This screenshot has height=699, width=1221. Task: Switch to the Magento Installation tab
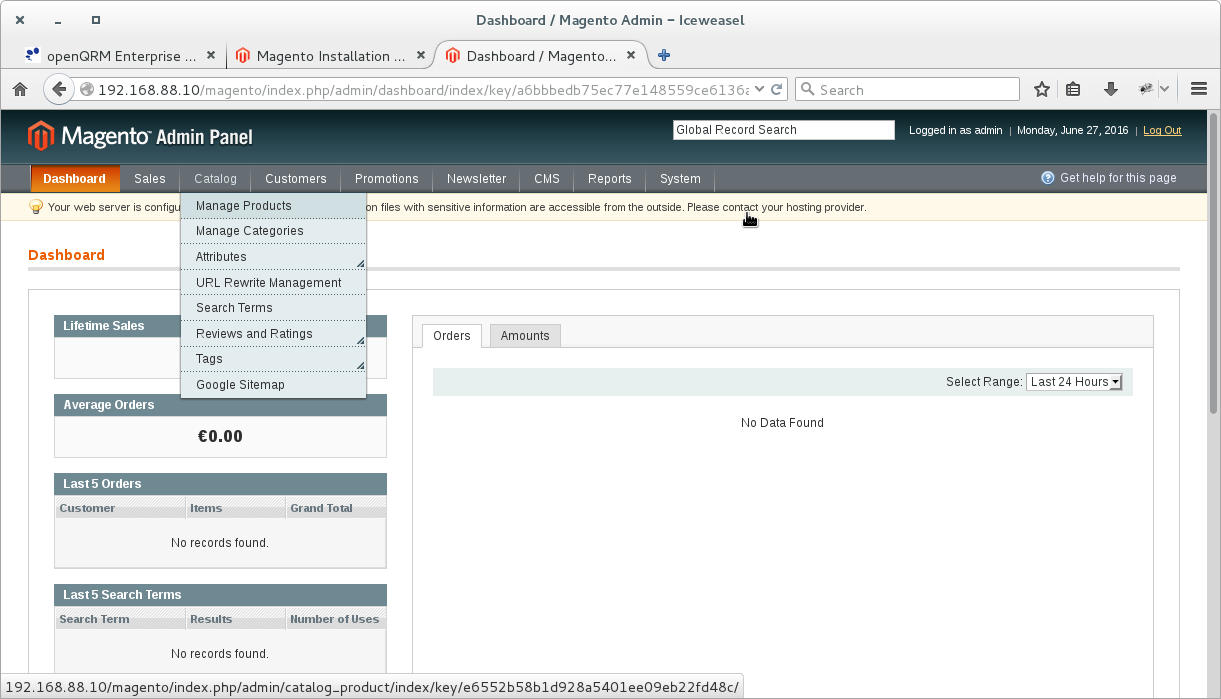[329, 56]
